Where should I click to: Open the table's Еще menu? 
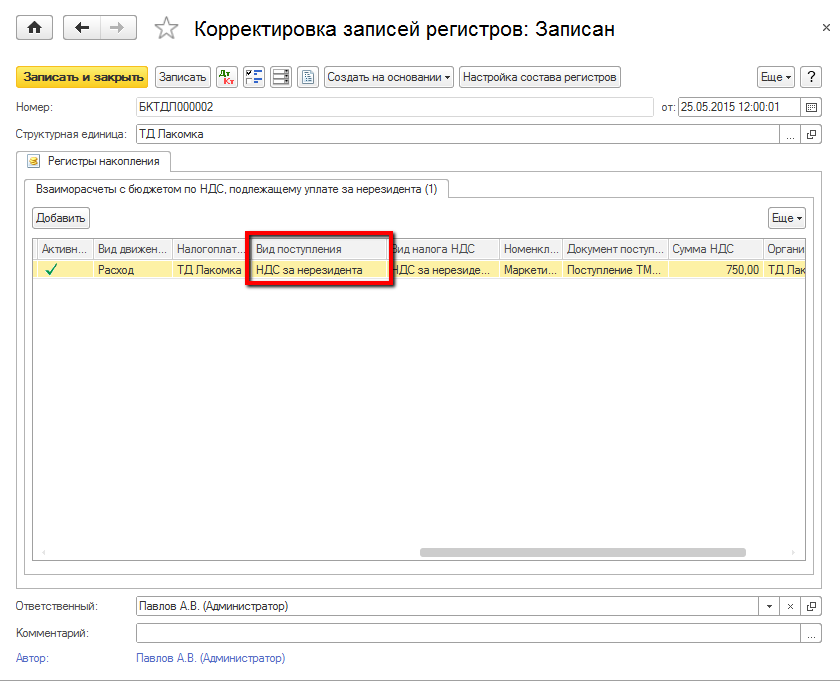786,218
